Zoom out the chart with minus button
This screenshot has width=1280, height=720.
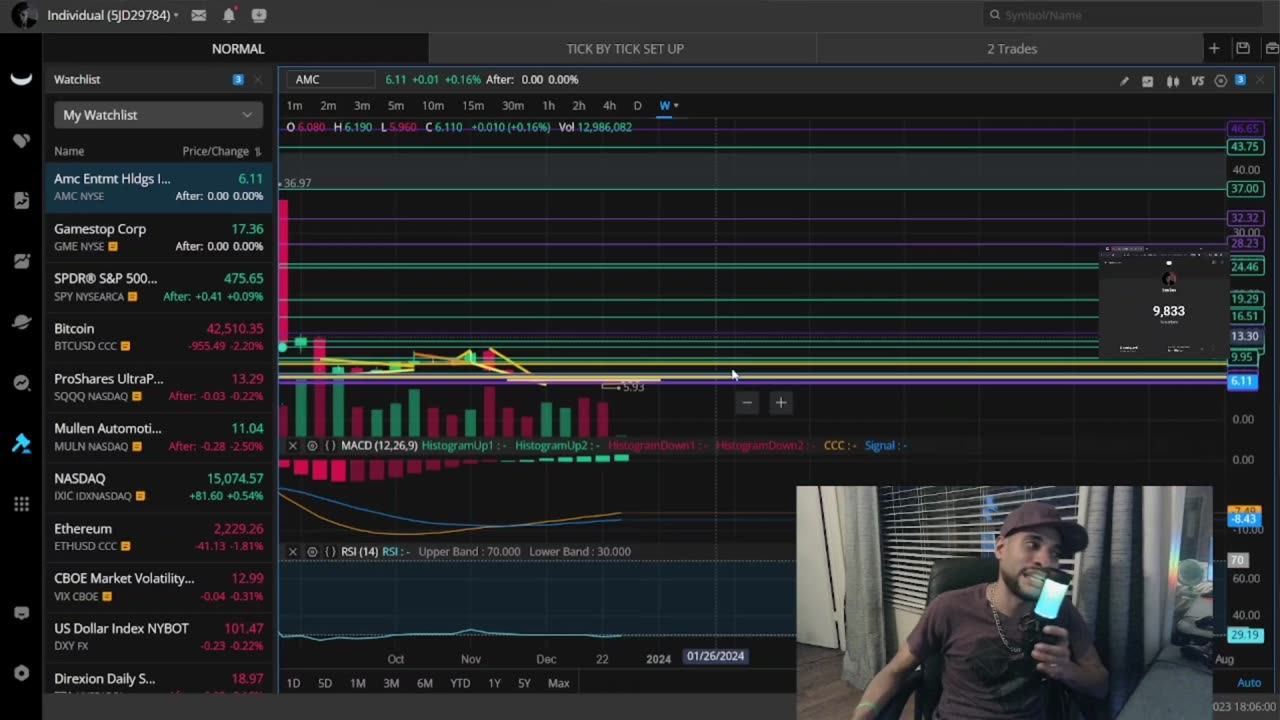point(747,402)
